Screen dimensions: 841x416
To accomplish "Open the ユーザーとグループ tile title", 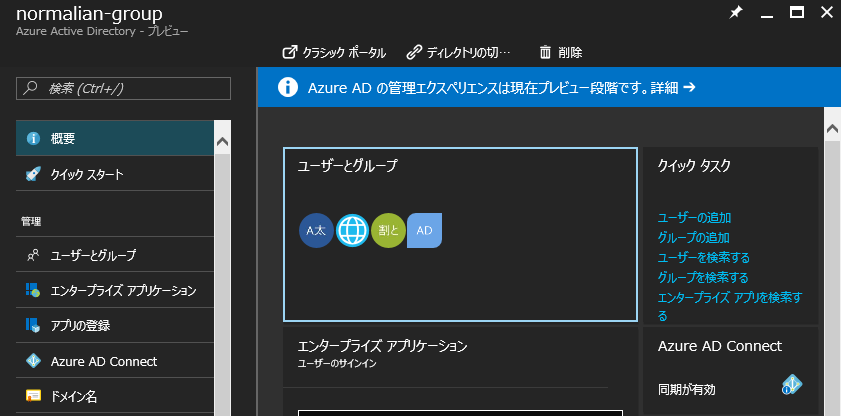I will tap(347, 166).
